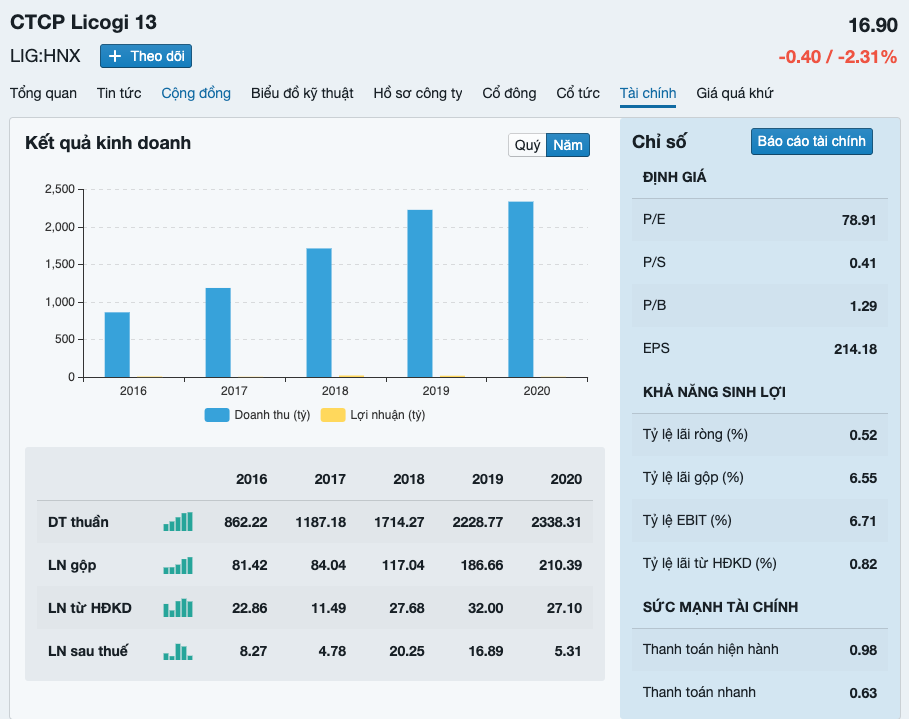Click DT thuần 2019 value 2228.77
The image size is (909, 719).
(478, 522)
